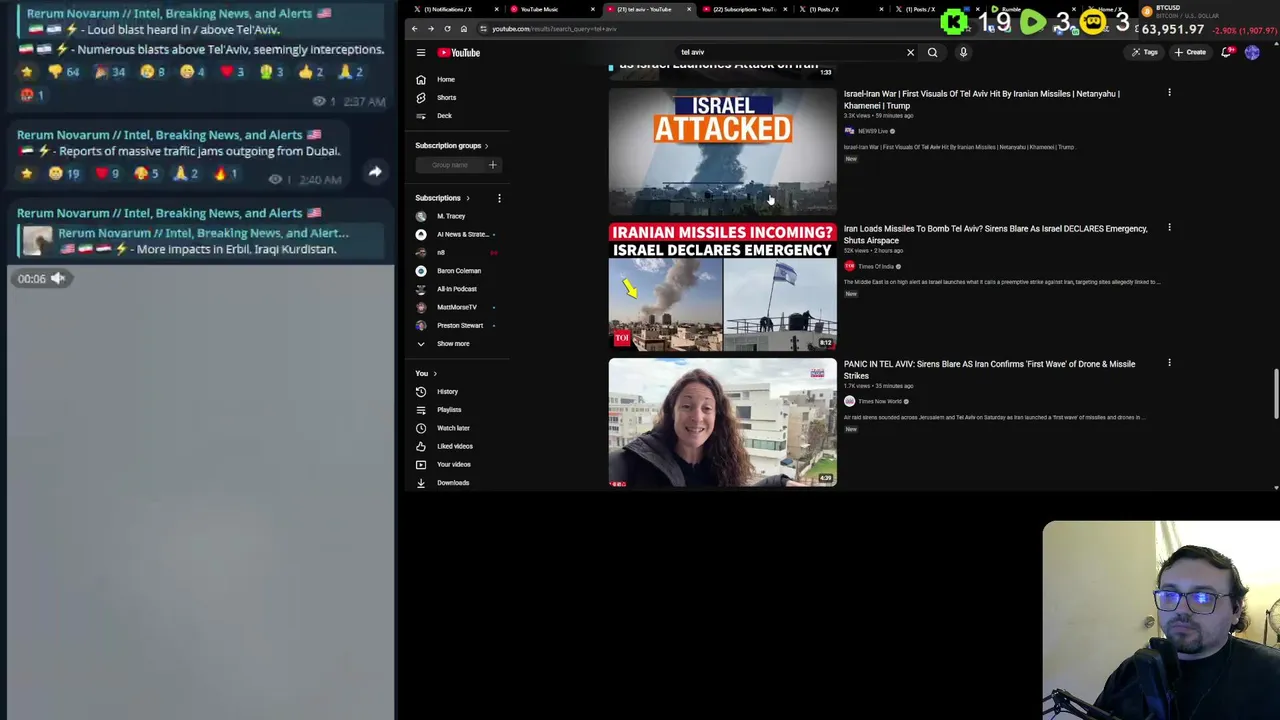Open options for 'PANIC IN TEL AVIV' video

[x=1169, y=363]
